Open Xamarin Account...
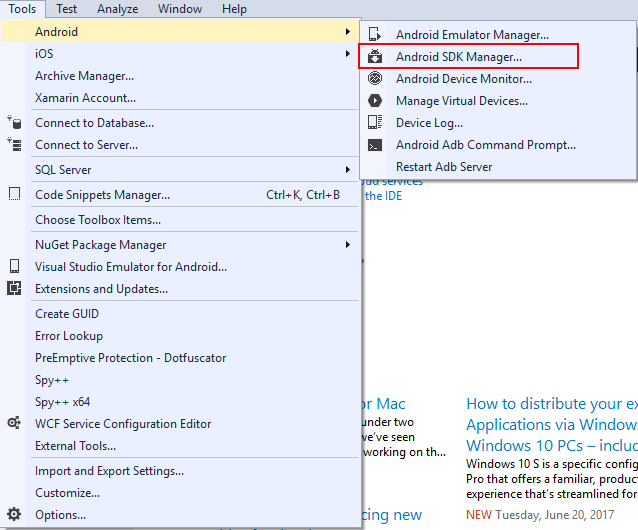This screenshot has width=638, height=530. click(x=180, y=98)
